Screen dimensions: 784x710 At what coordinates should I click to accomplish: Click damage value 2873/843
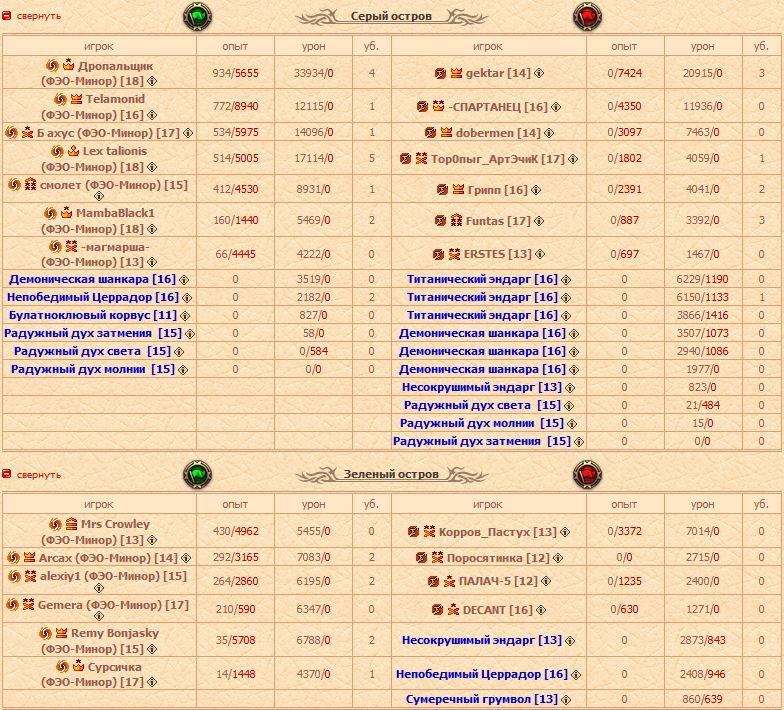702,640
